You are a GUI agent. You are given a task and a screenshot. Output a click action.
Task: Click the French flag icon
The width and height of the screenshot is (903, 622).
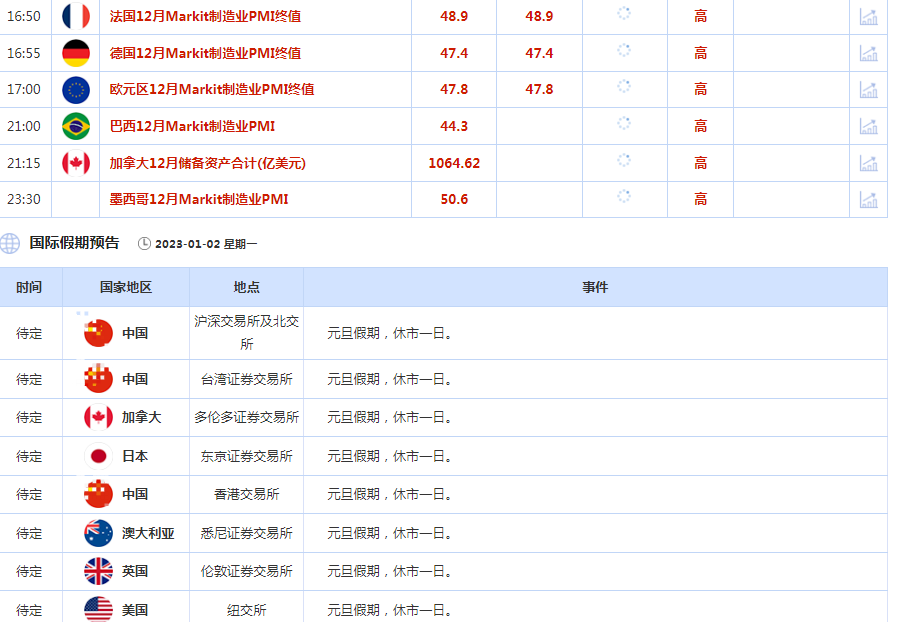(76, 16)
